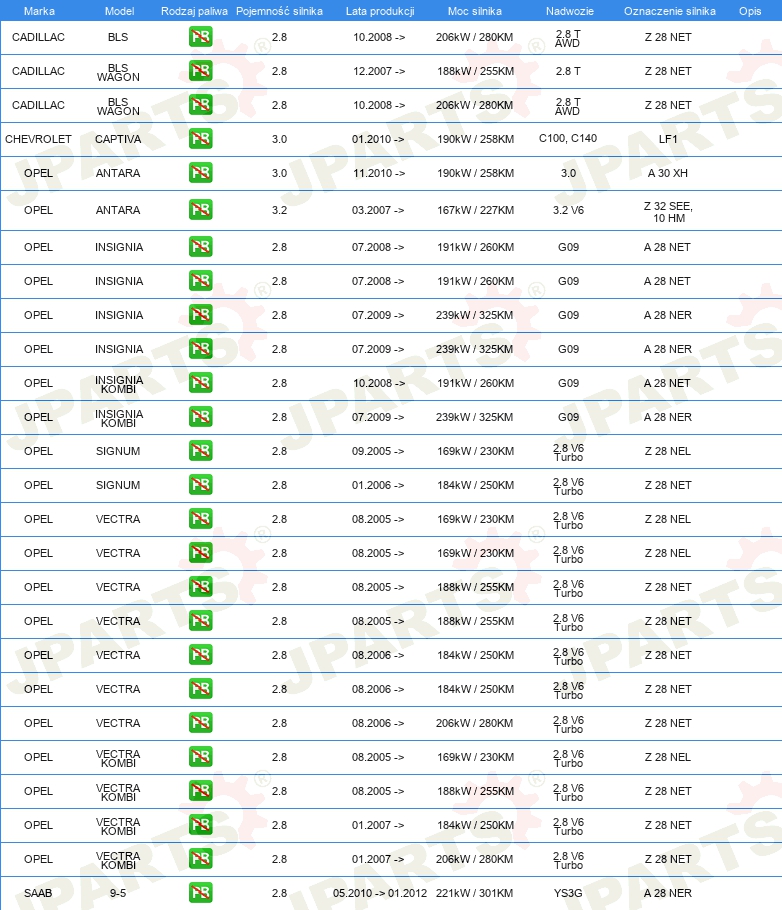Select 190kW / 258KM in the Antara row
The height and width of the screenshot is (910, 782).
(475, 173)
